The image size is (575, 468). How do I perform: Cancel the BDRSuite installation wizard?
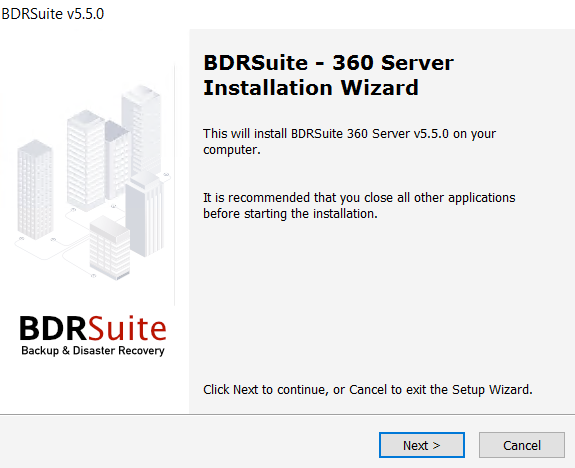click(521, 445)
